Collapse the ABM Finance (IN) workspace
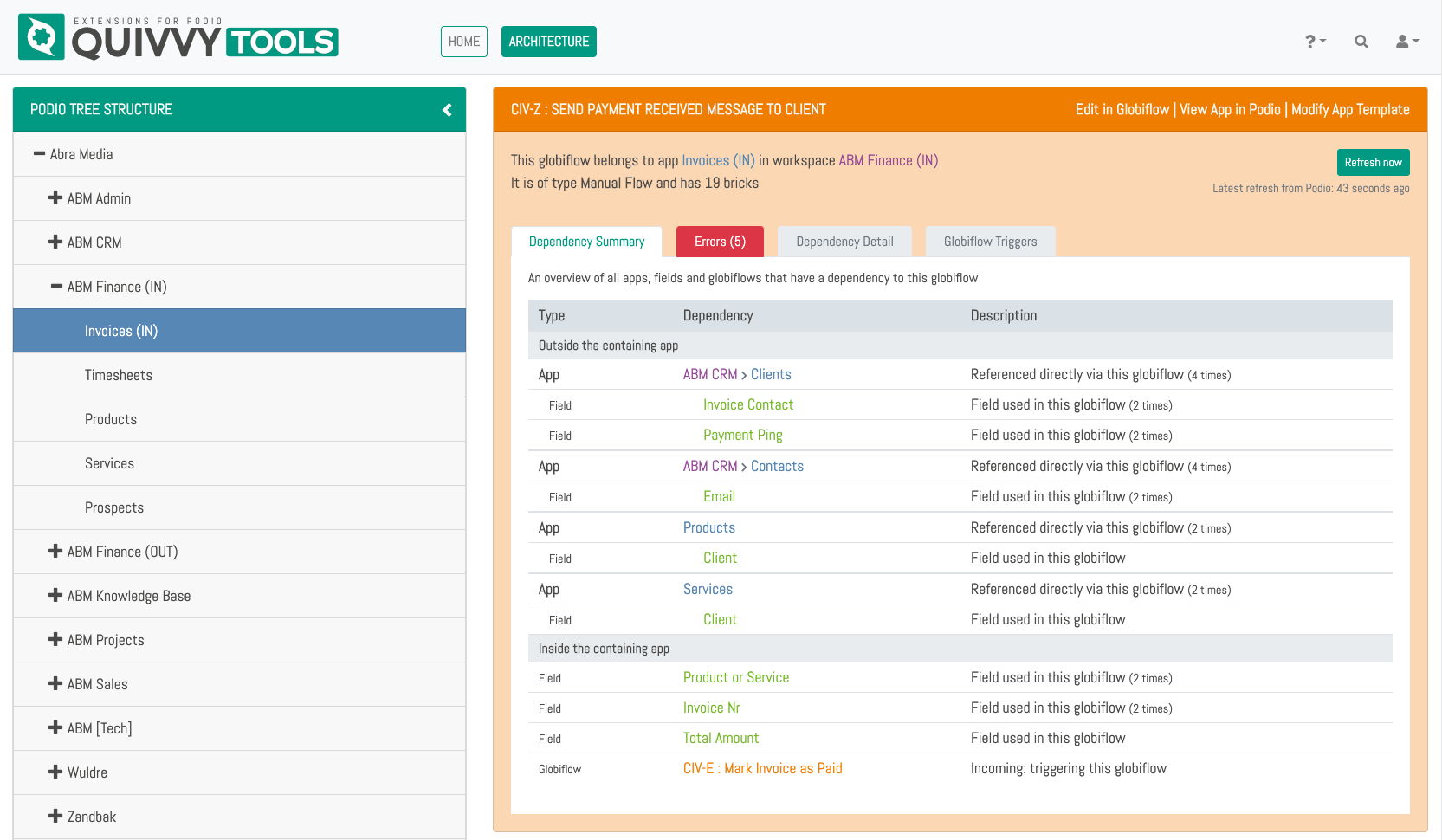1442x840 pixels. [56, 287]
